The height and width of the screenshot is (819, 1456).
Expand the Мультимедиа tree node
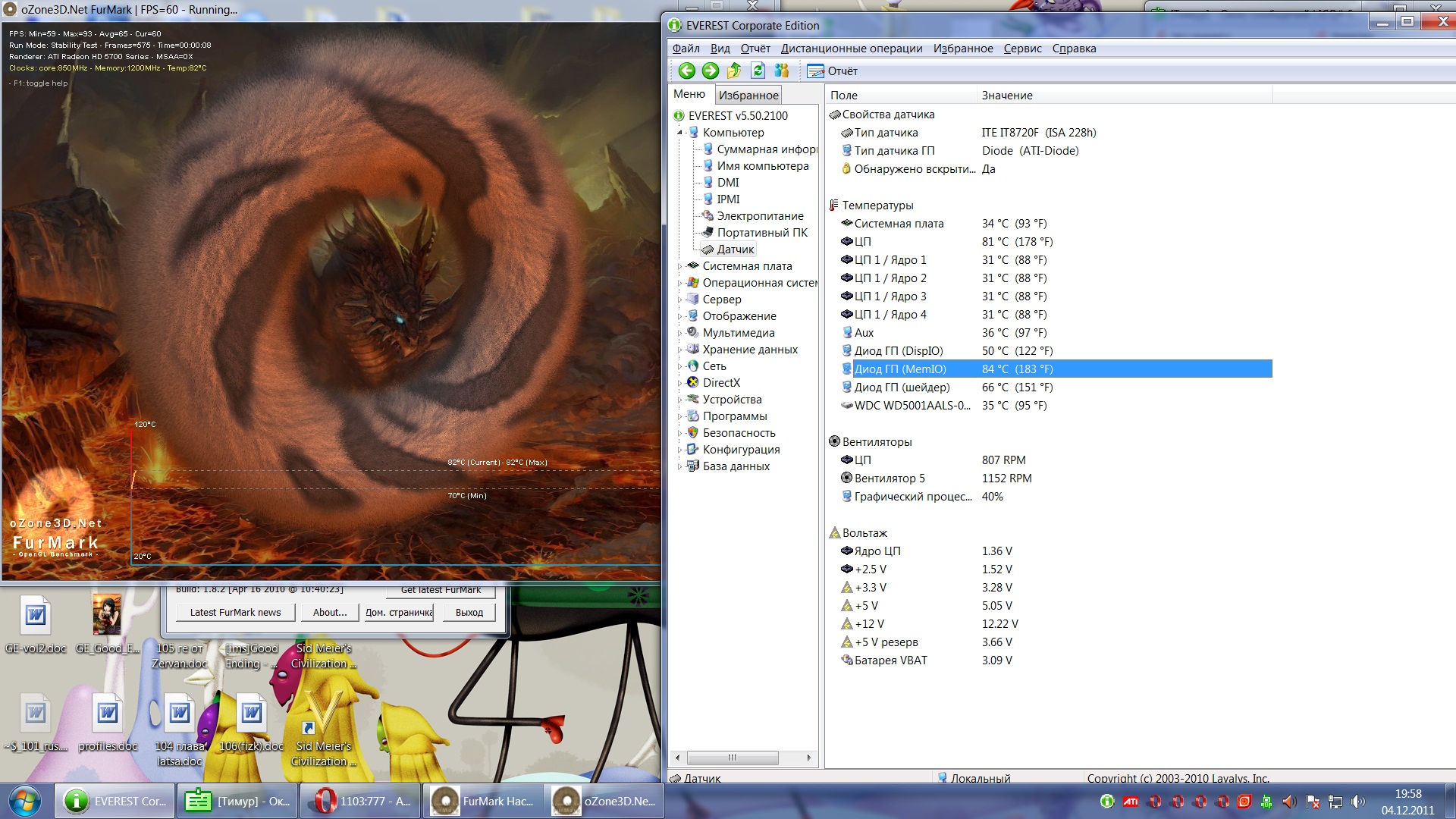[x=679, y=333]
